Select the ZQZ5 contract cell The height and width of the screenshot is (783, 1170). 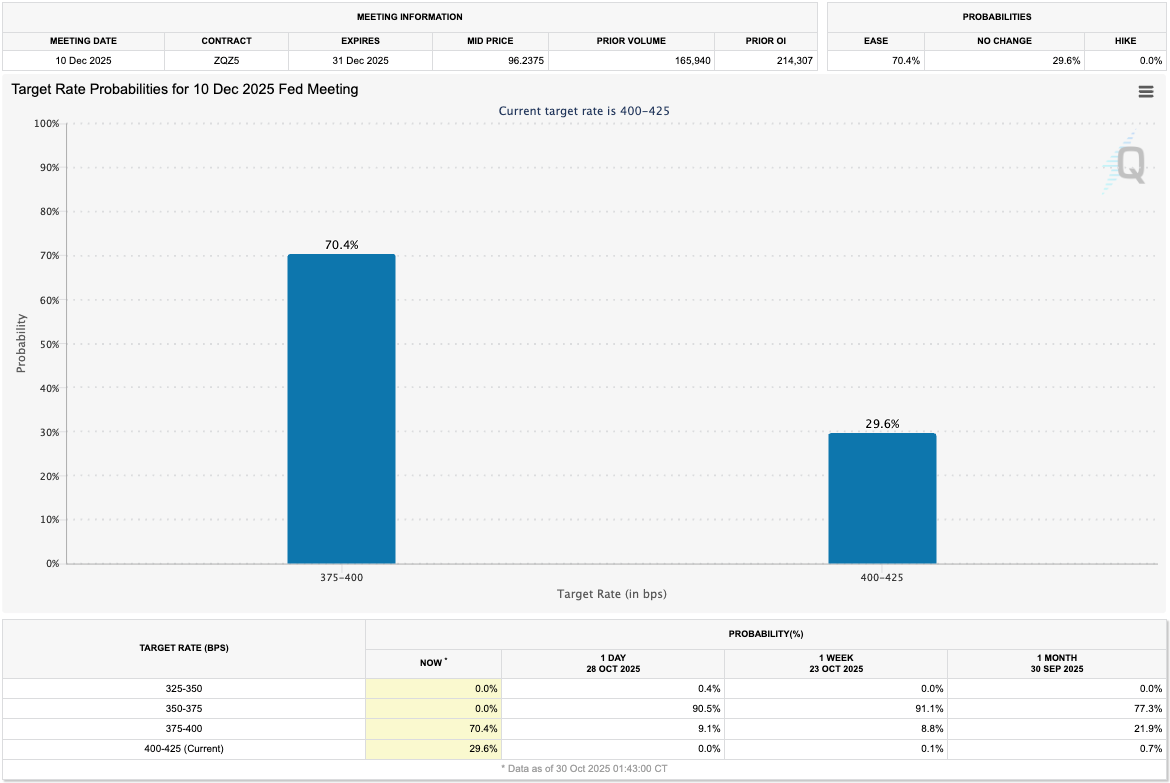coord(227,60)
